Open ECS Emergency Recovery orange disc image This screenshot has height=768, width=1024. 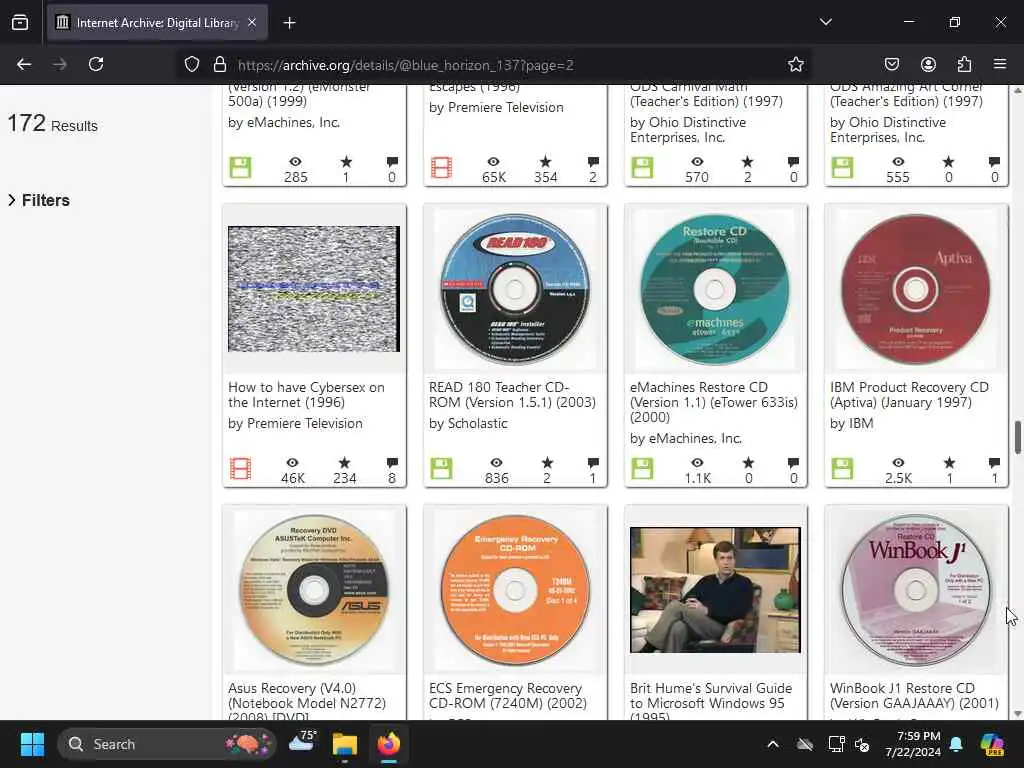click(x=515, y=590)
